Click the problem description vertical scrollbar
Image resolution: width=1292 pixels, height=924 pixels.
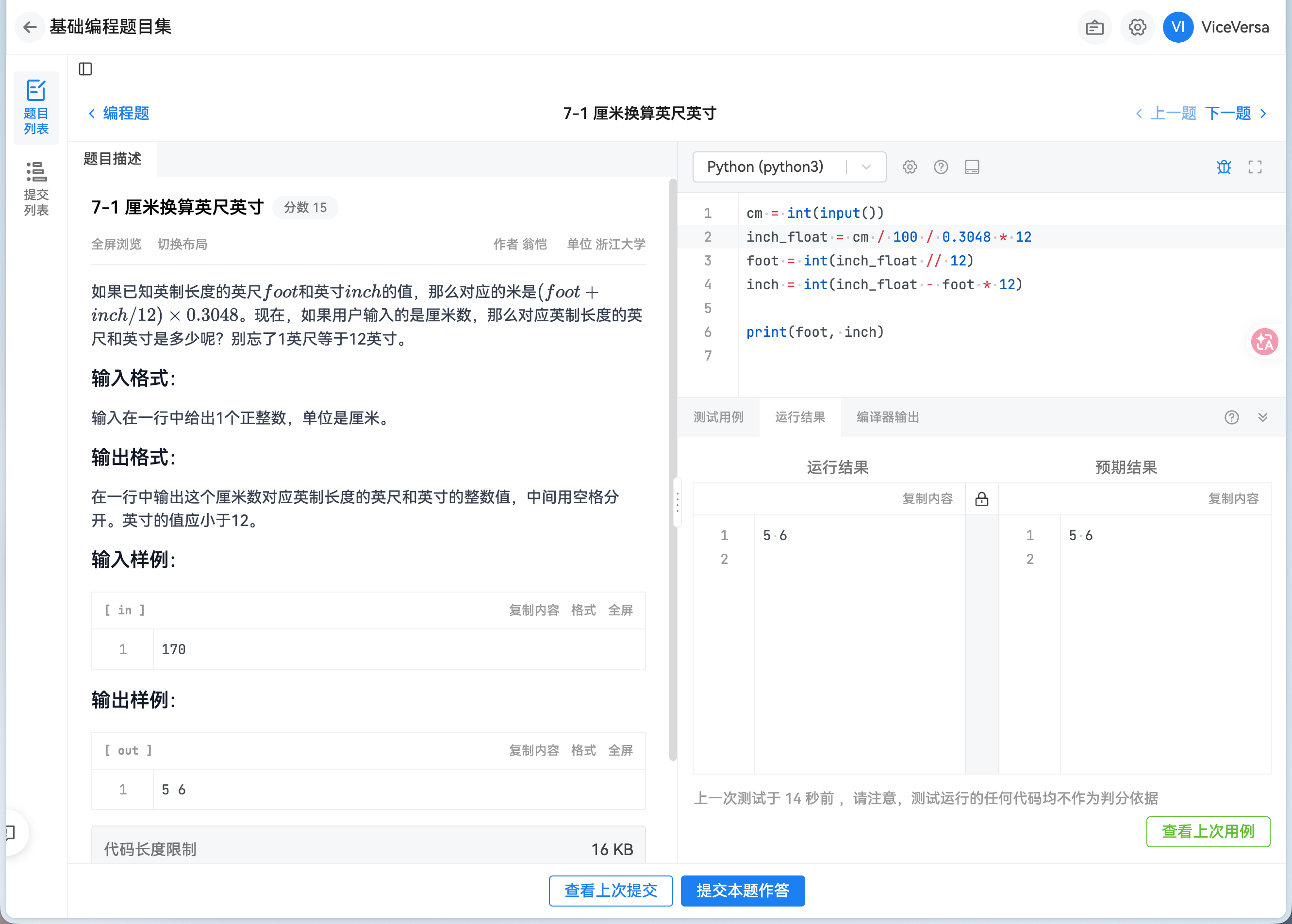[x=673, y=470]
